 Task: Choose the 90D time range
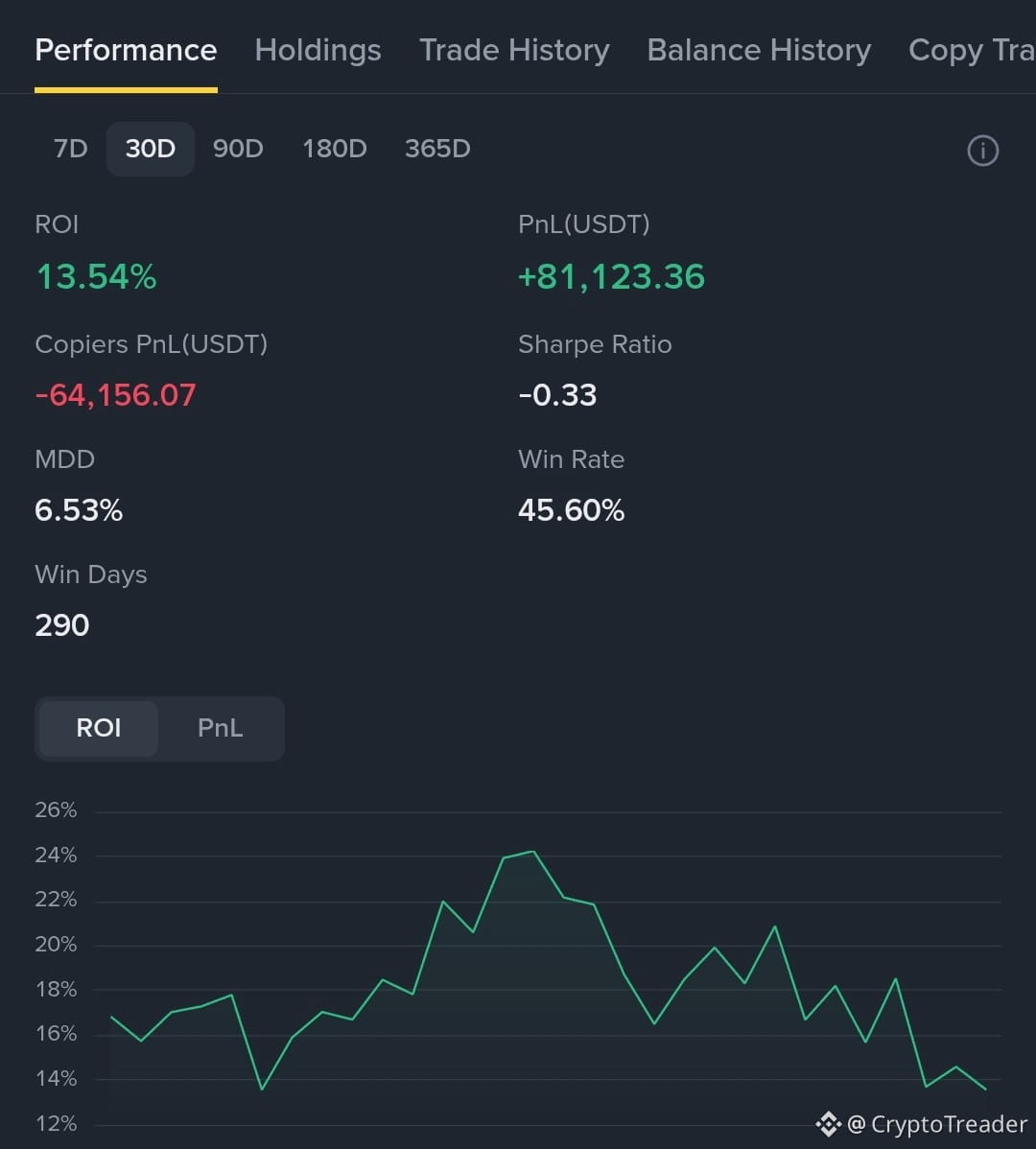pos(238,149)
